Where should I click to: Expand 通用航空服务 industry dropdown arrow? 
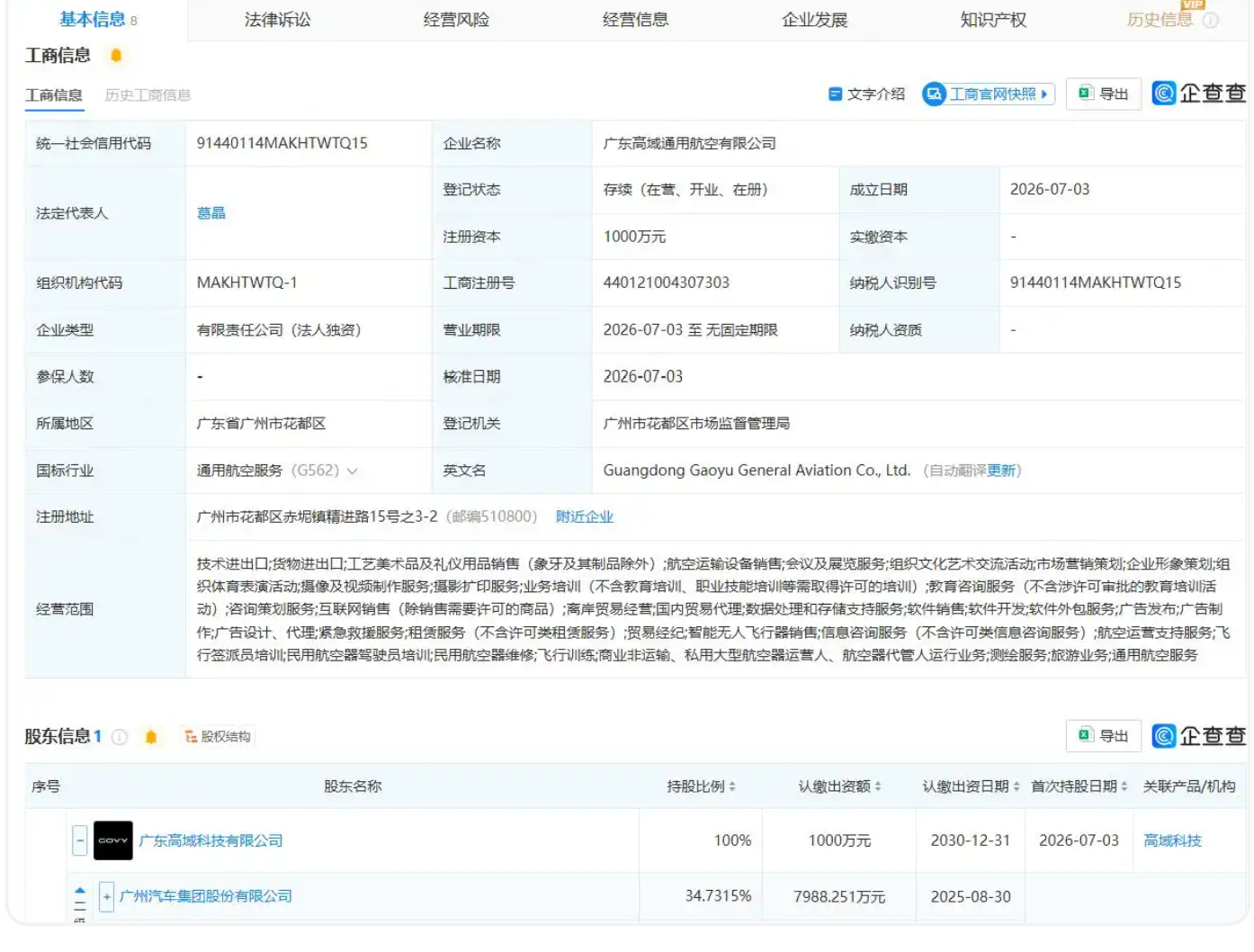pos(353,472)
